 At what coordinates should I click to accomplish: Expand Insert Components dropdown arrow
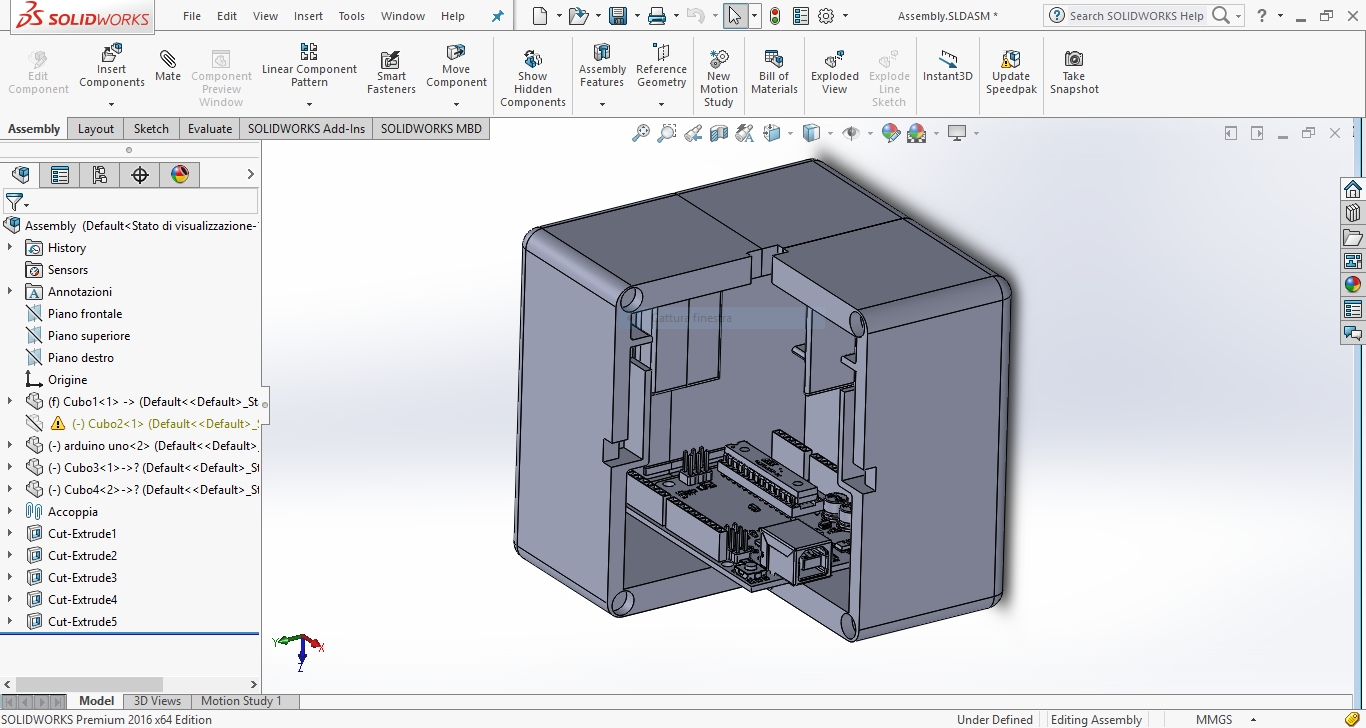(112, 103)
